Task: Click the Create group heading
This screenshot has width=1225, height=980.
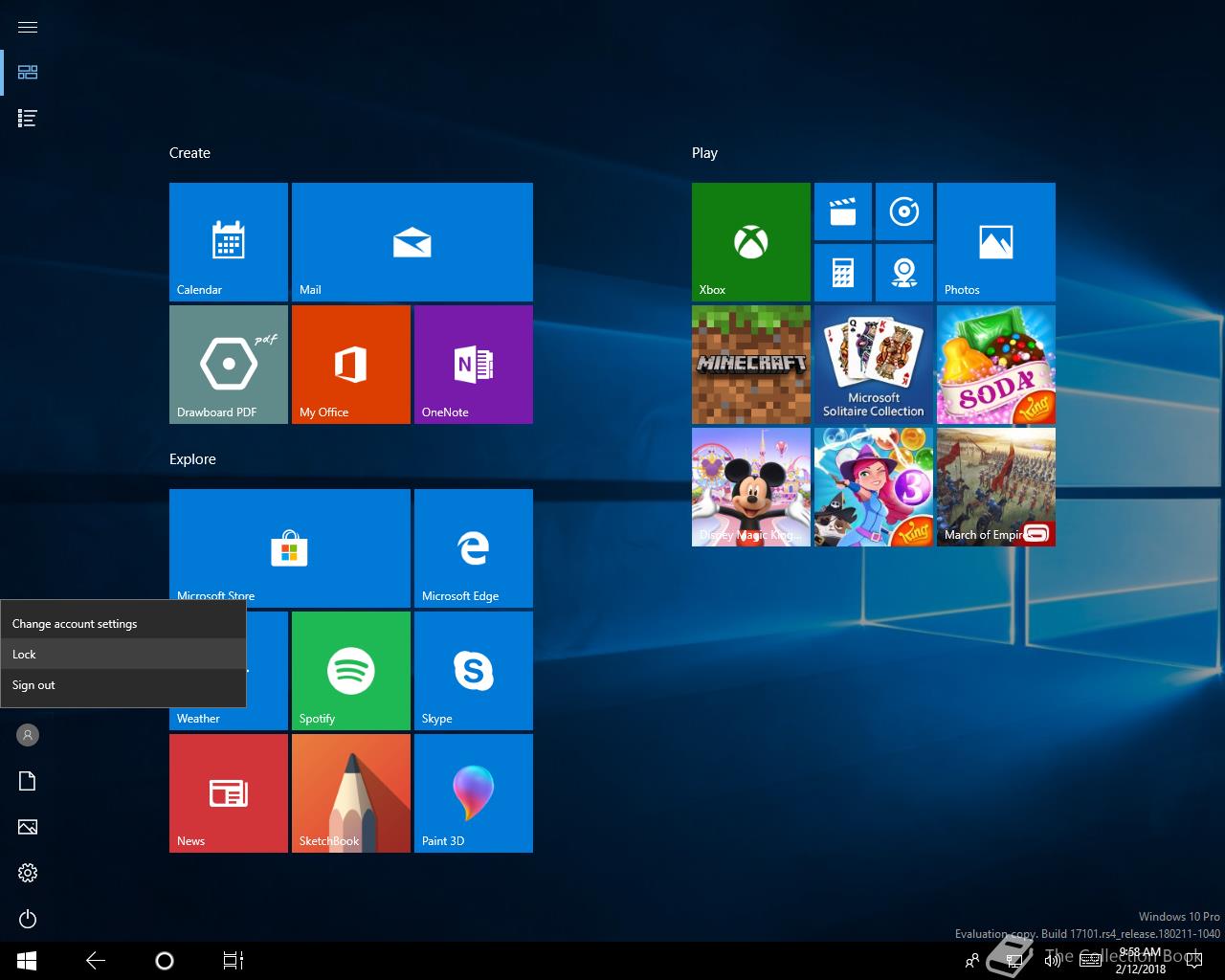Action: pyautogui.click(x=189, y=153)
